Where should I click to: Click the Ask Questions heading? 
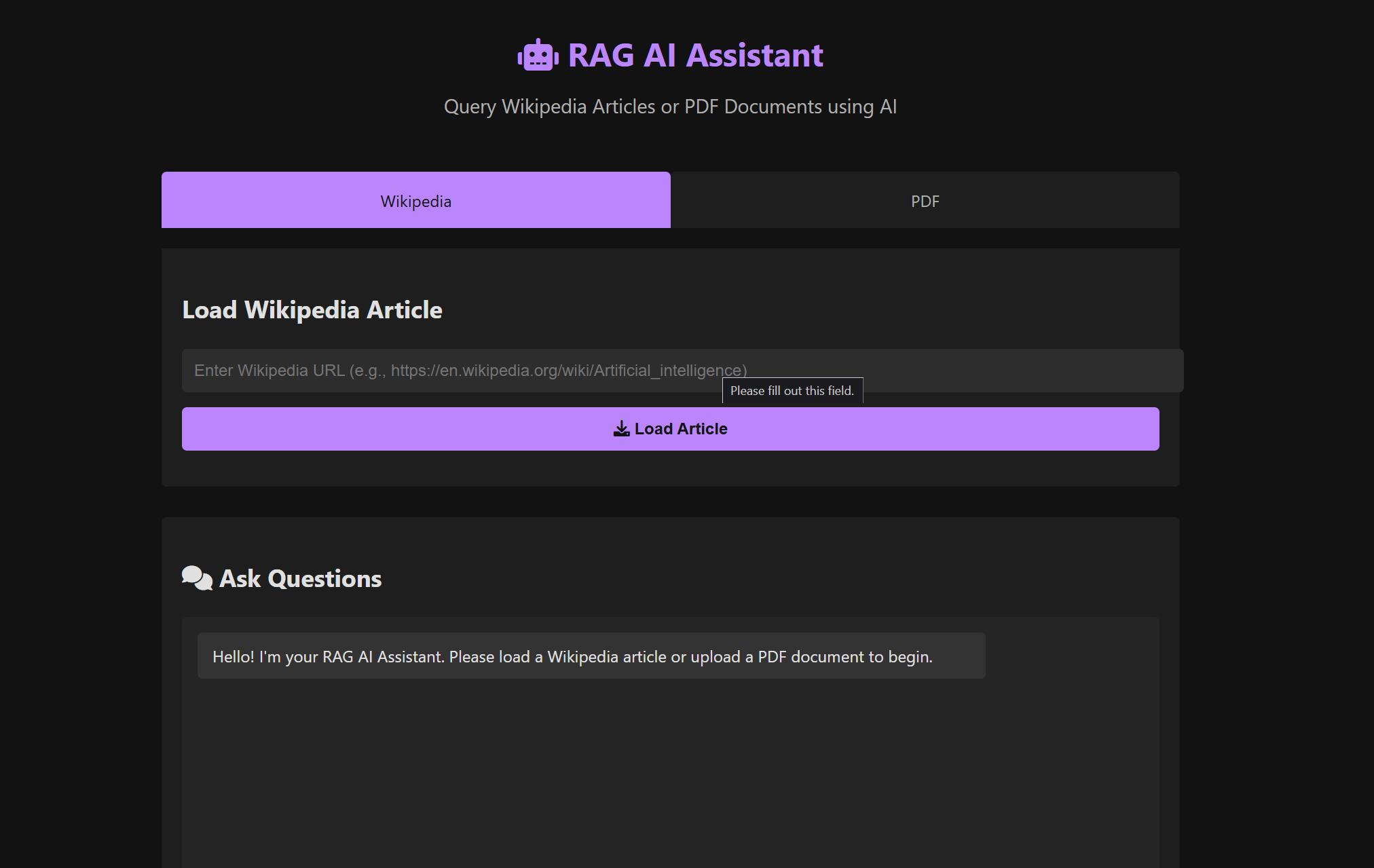point(300,579)
